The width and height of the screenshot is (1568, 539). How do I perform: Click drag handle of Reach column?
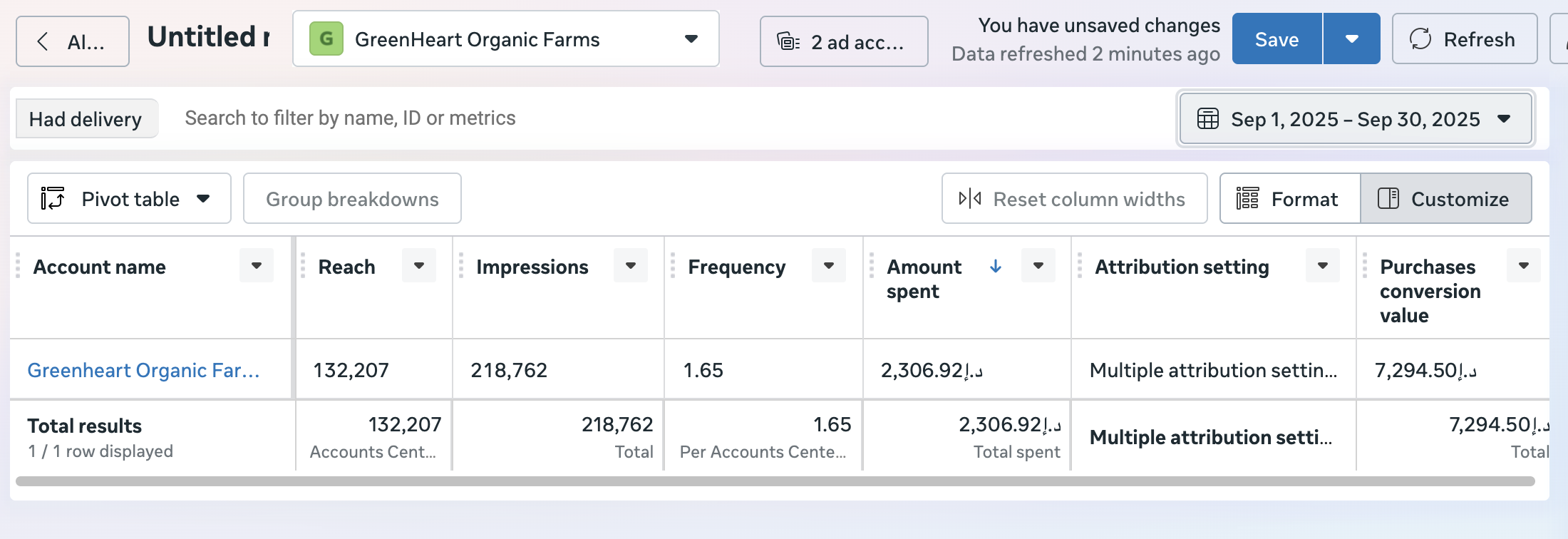click(303, 266)
